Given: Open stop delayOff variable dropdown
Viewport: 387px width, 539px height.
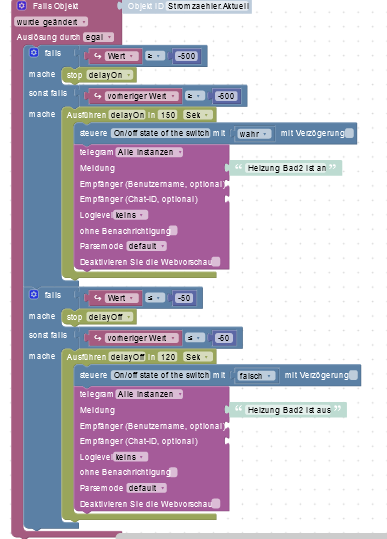Looking at the screenshot, I should point(109,317).
